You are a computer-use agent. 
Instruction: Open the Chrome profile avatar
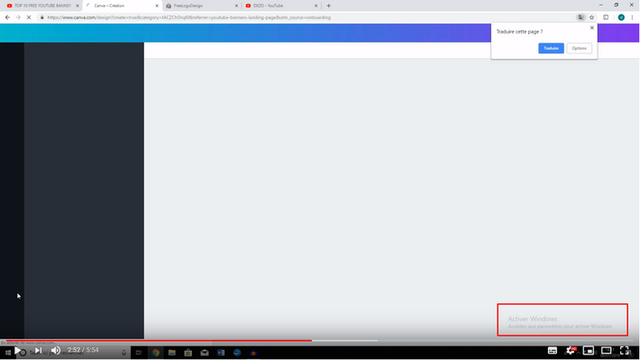click(621, 18)
